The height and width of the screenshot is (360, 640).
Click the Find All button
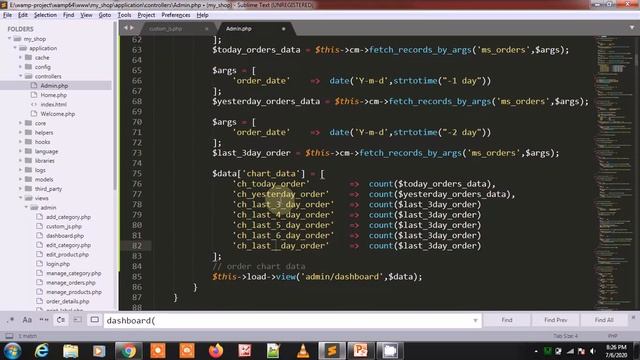point(604,320)
